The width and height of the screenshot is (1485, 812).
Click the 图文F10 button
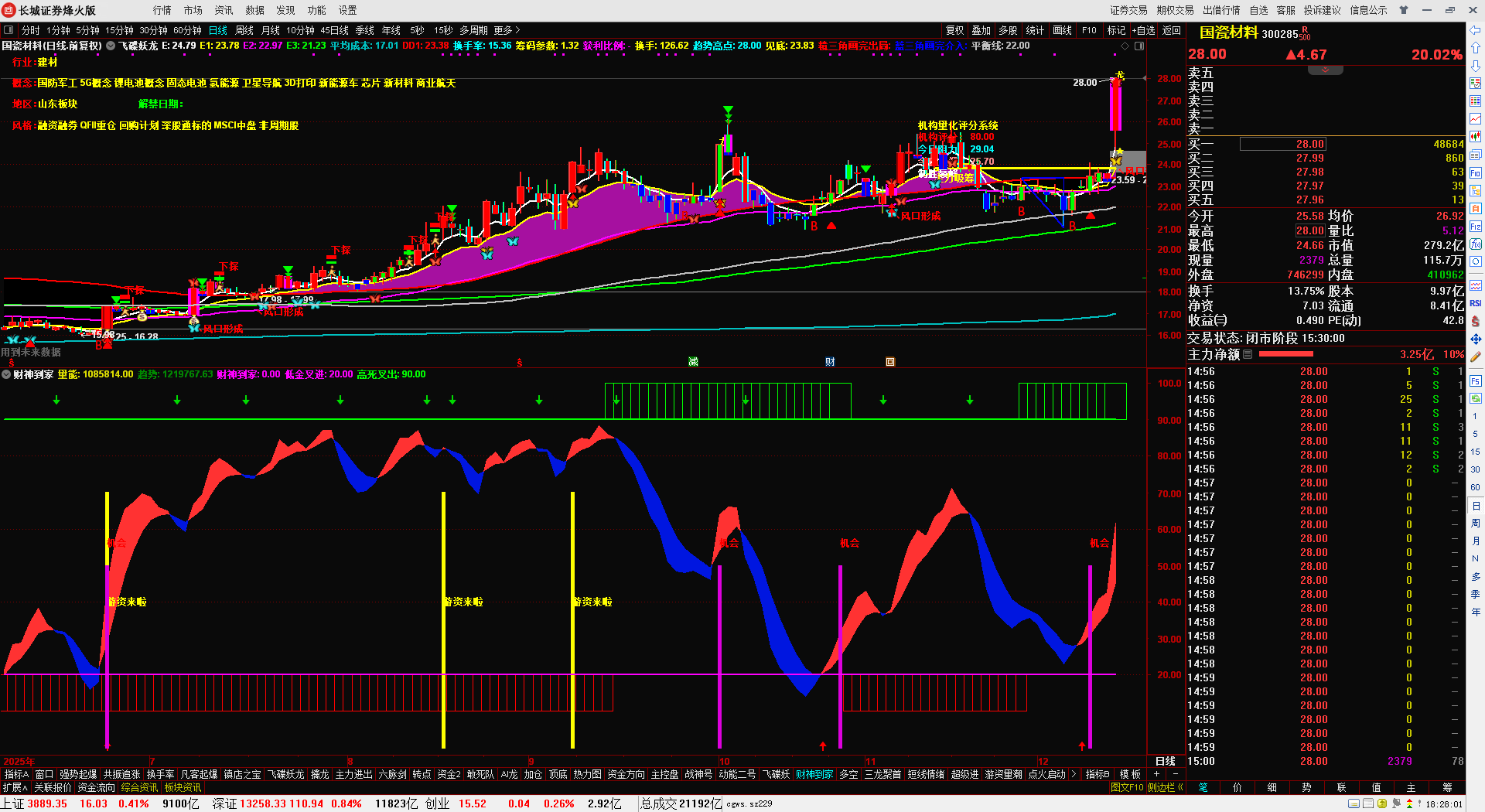1126,787
